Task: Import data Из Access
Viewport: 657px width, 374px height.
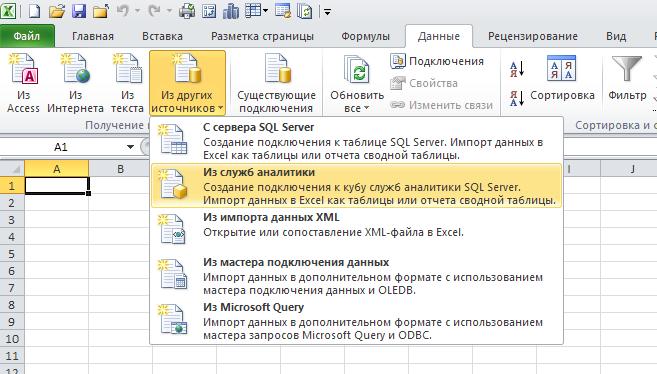Action: pyautogui.click(x=23, y=83)
